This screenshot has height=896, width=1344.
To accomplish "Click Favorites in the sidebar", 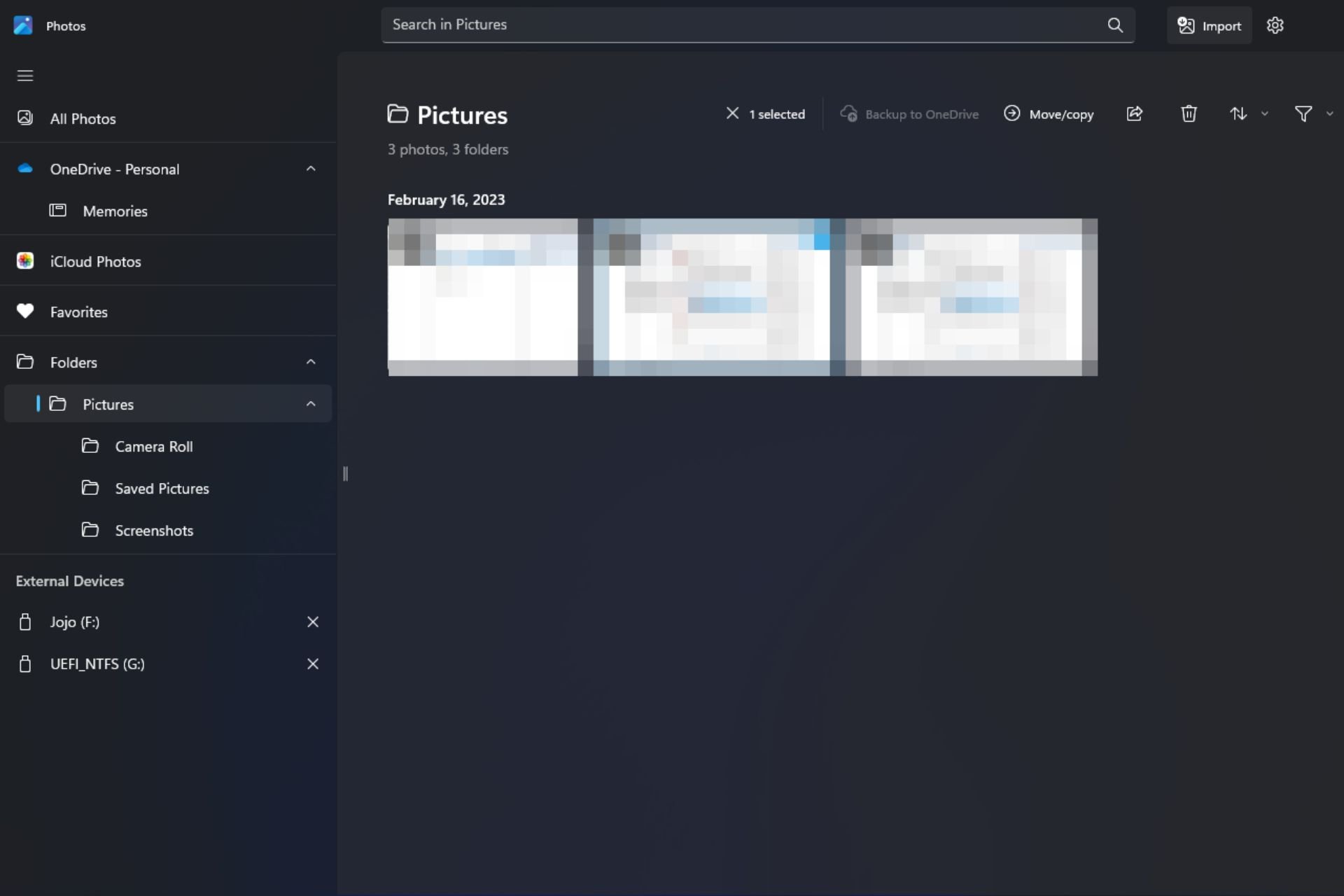I will [x=79, y=311].
